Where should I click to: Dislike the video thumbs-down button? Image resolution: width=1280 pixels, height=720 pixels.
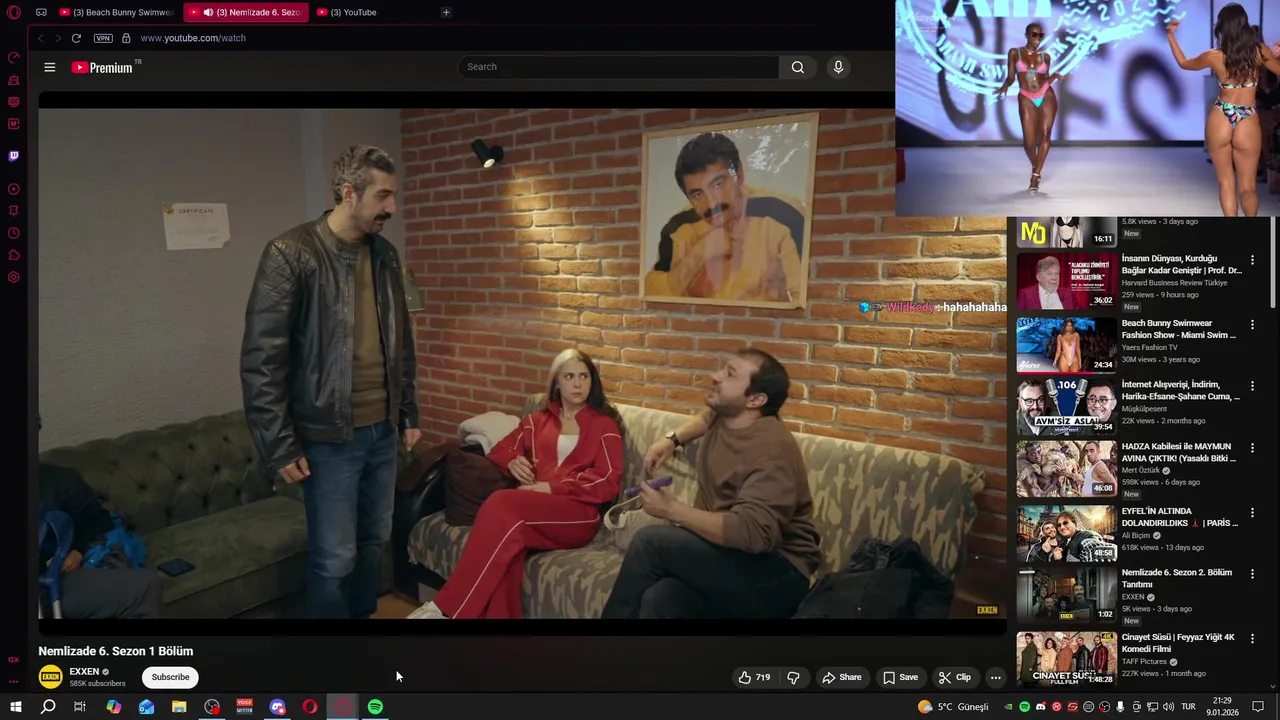[x=793, y=677]
